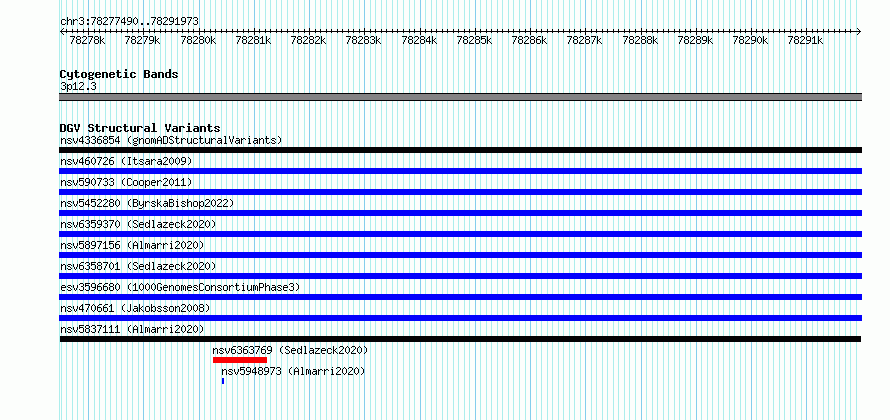Click the blue bar under esv3596680

(x=460, y=297)
